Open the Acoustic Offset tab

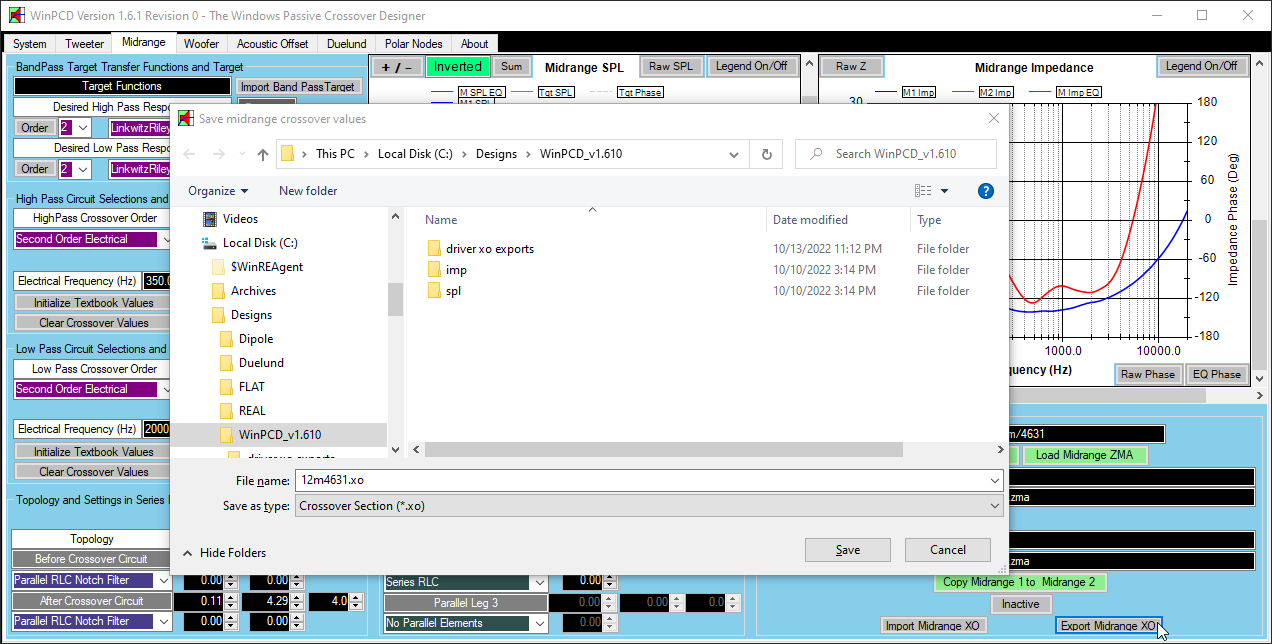[x=272, y=44]
